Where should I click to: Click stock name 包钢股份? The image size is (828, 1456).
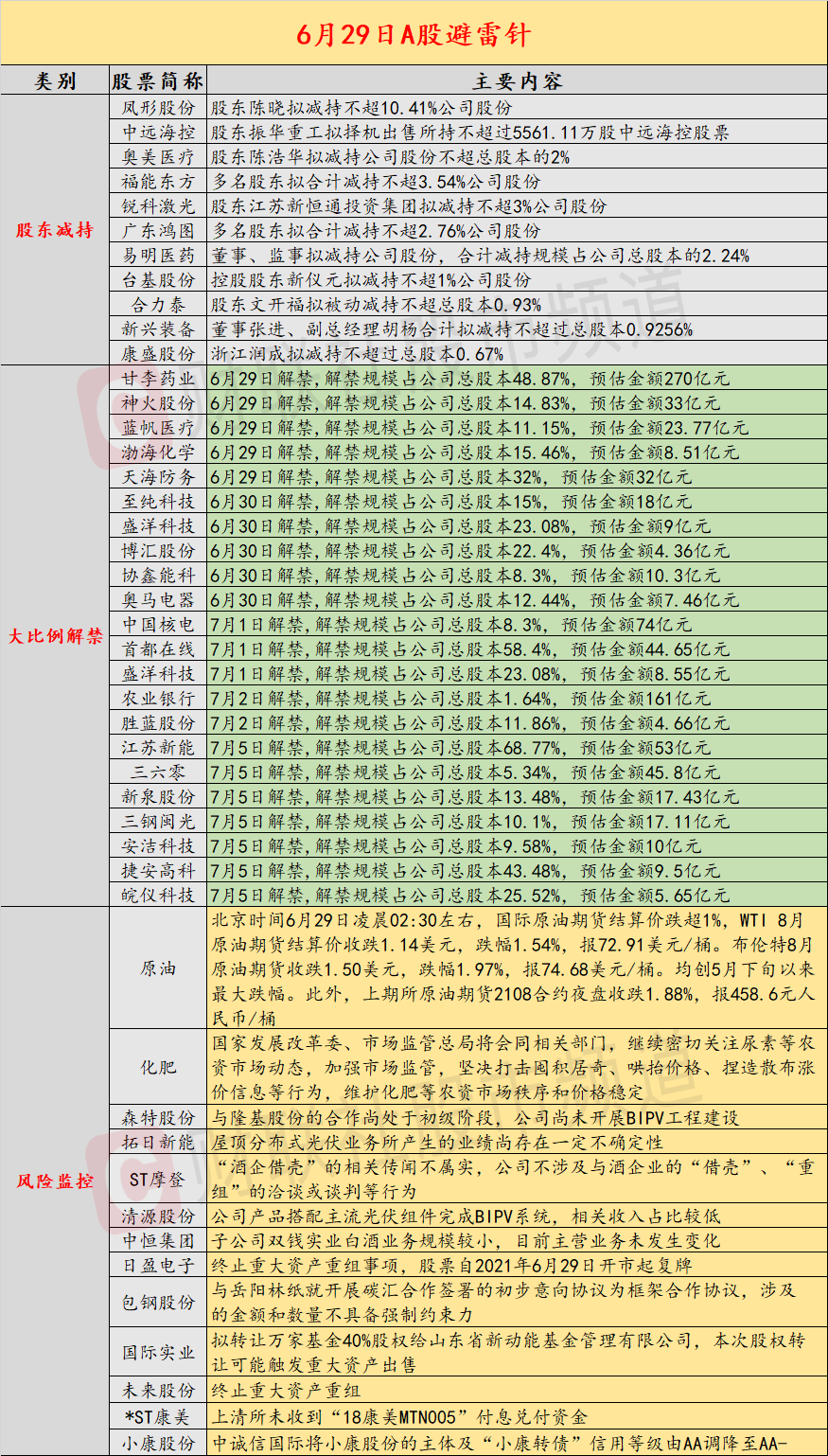[158, 1303]
